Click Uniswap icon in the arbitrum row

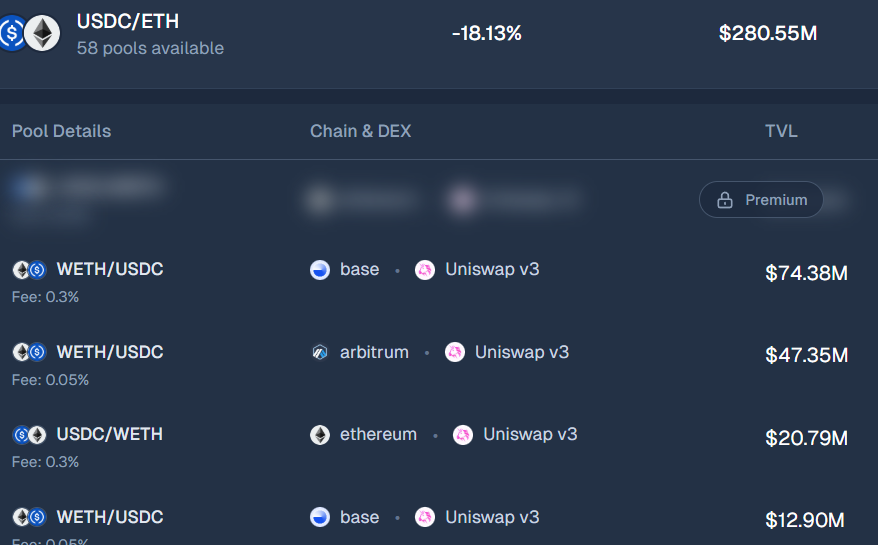point(455,352)
